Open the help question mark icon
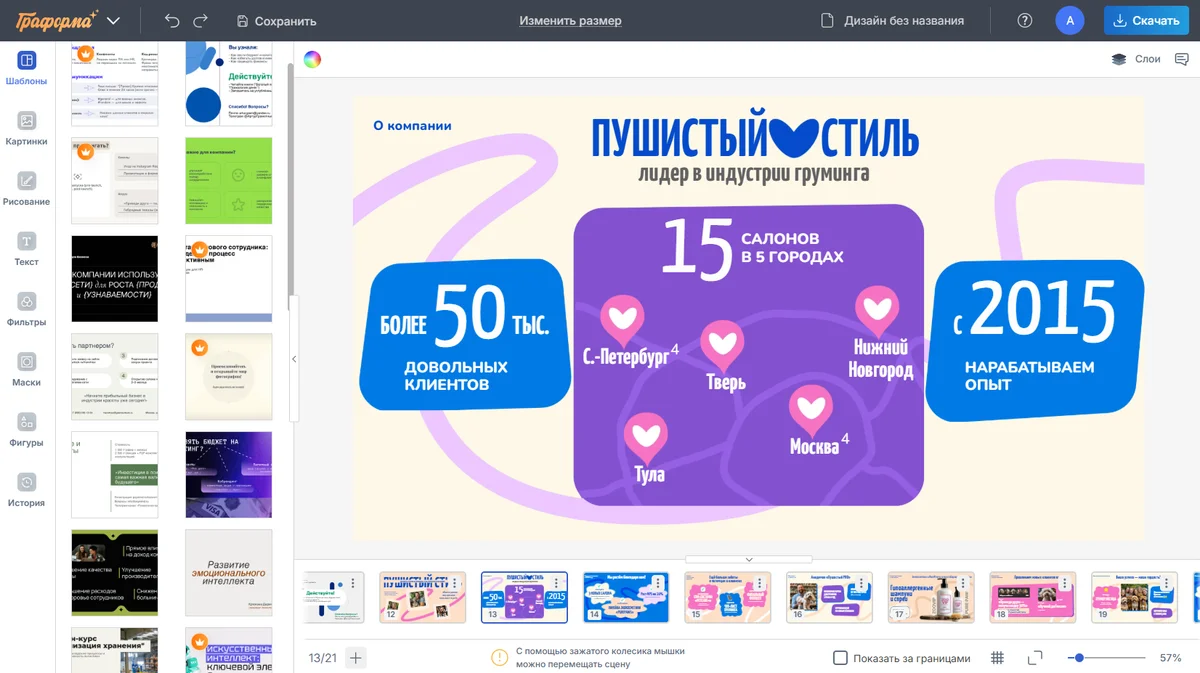Image resolution: width=1200 pixels, height=673 pixels. click(x=1024, y=20)
